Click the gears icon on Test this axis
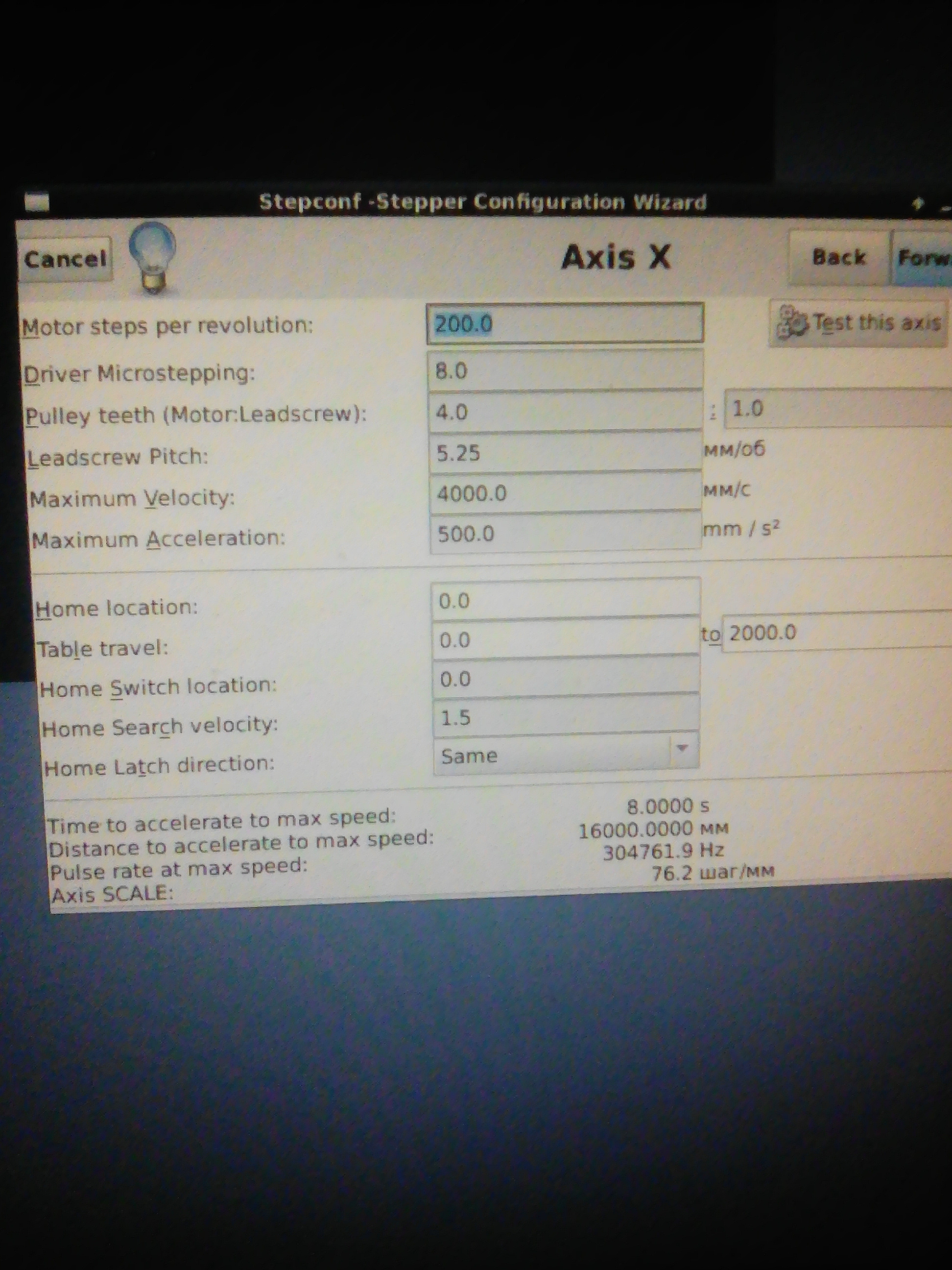 (x=792, y=324)
